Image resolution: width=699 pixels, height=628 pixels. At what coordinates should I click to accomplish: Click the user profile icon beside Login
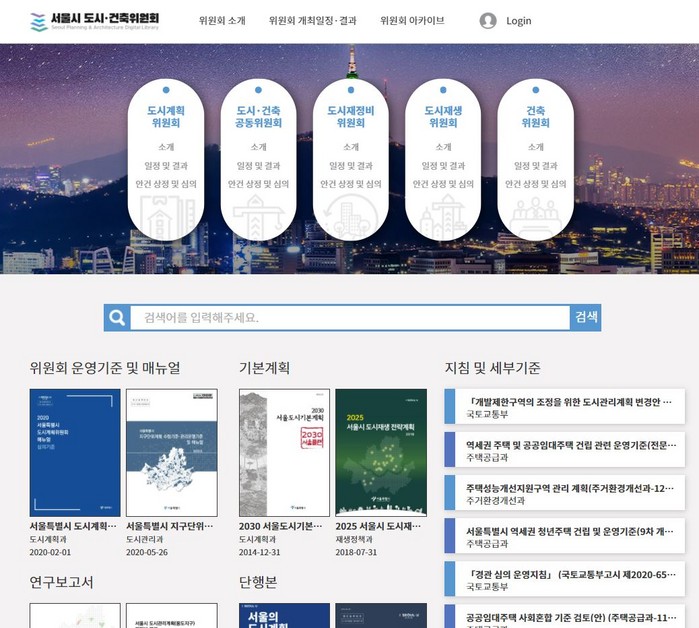pyautogui.click(x=488, y=21)
